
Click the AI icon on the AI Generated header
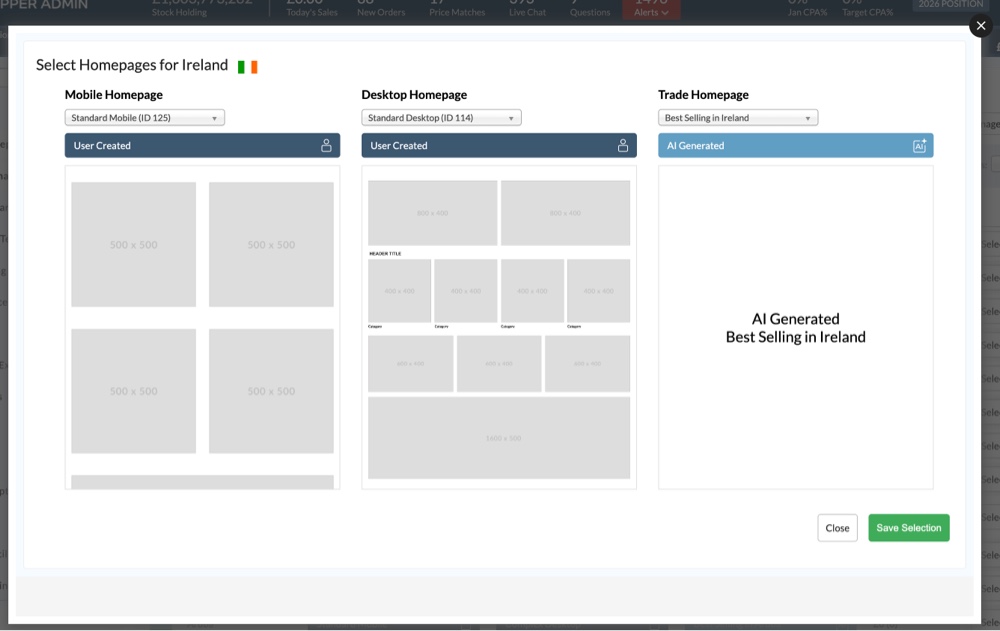click(919, 144)
